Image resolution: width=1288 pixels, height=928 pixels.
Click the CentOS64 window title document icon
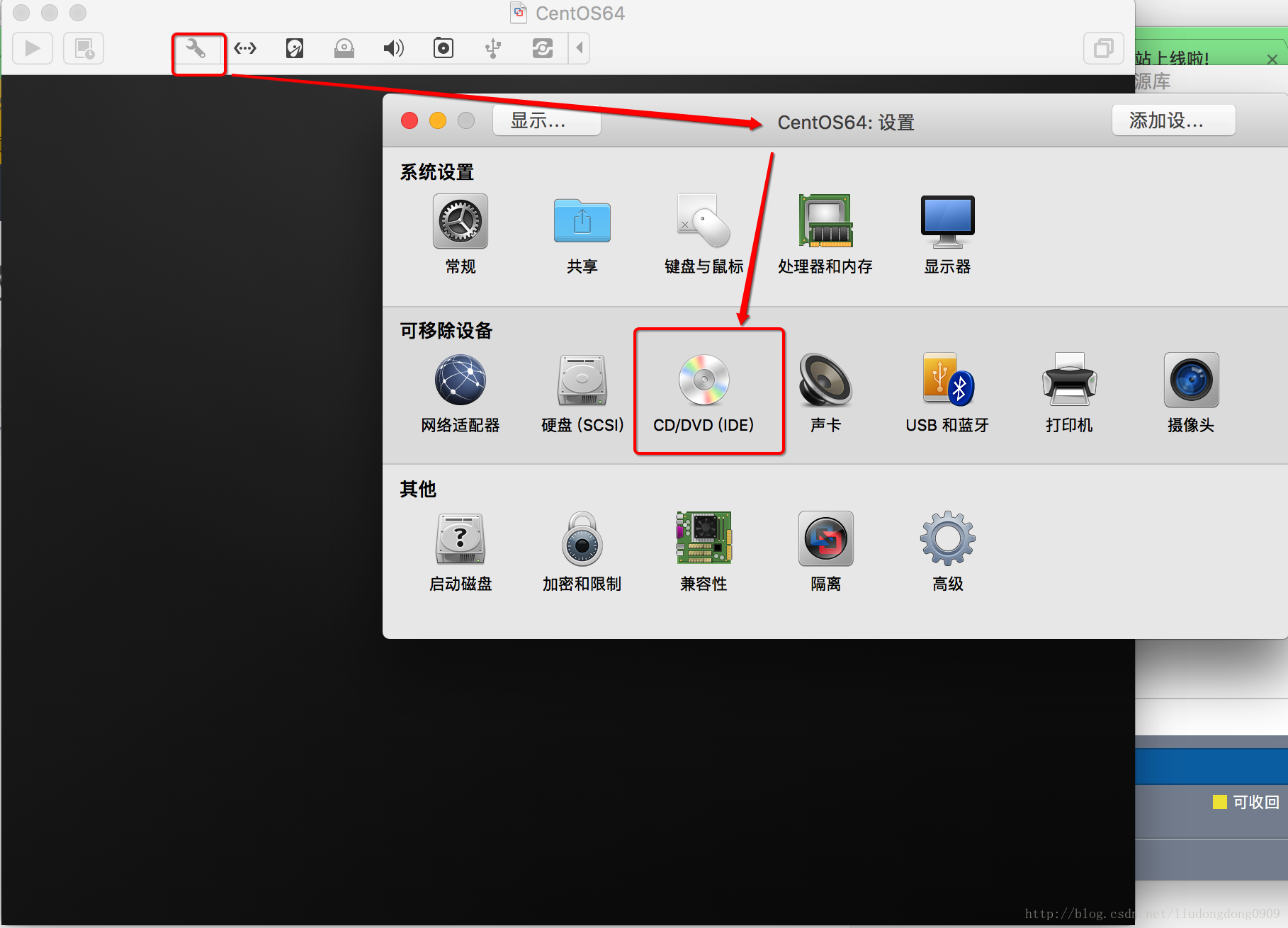[519, 13]
